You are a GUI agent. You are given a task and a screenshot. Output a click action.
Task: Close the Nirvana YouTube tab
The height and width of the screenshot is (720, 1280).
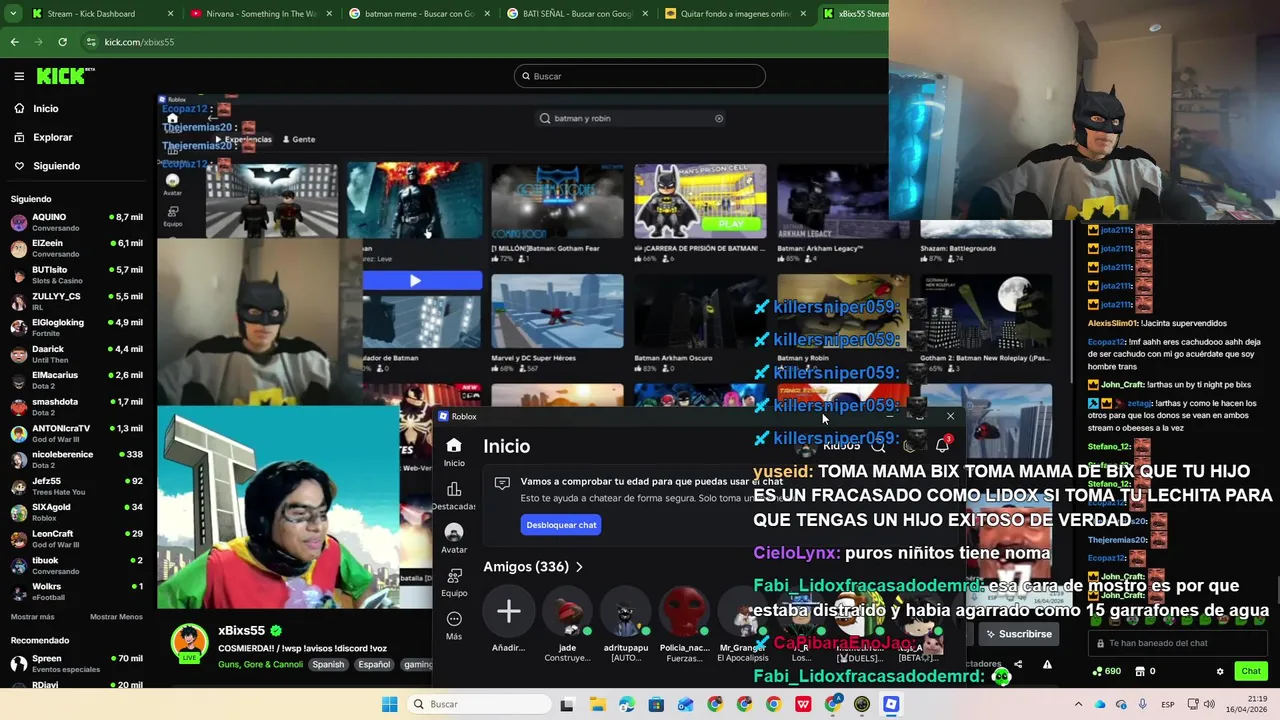click(328, 14)
